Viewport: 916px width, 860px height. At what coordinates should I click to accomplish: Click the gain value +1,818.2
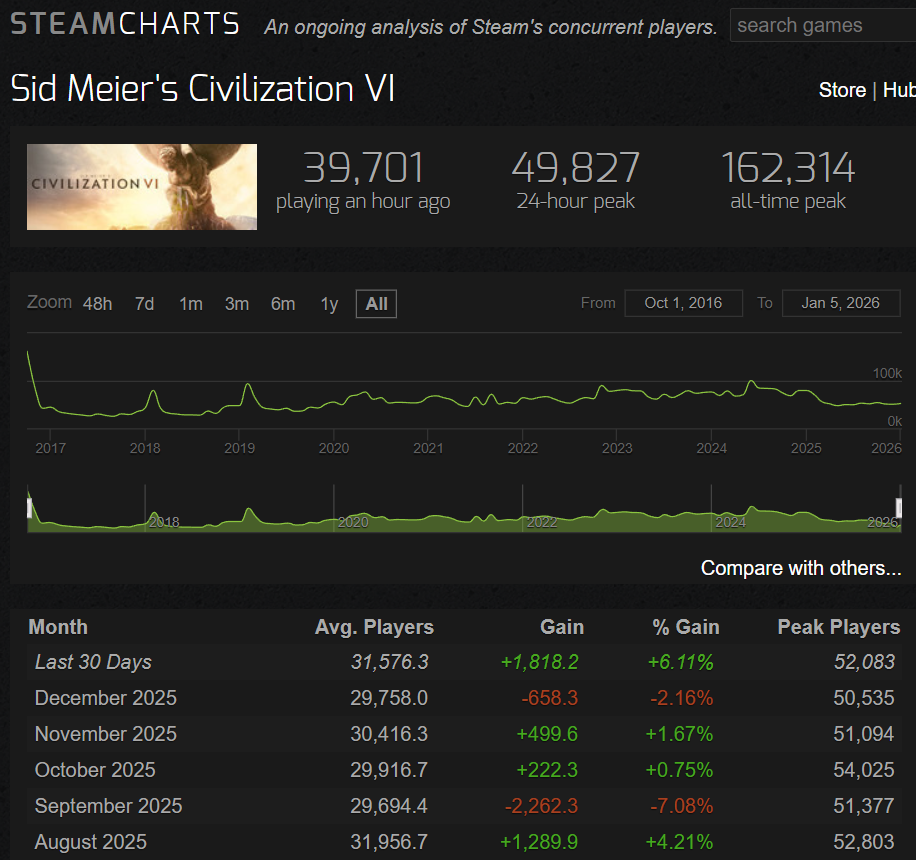pos(540,662)
